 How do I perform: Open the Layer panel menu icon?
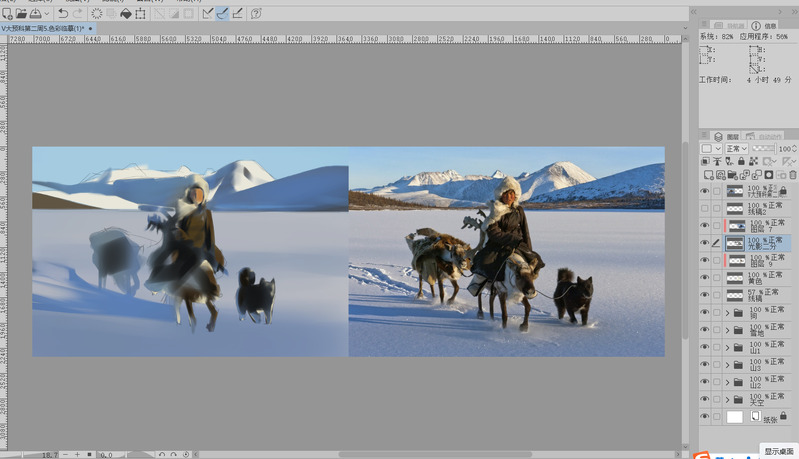[705, 136]
